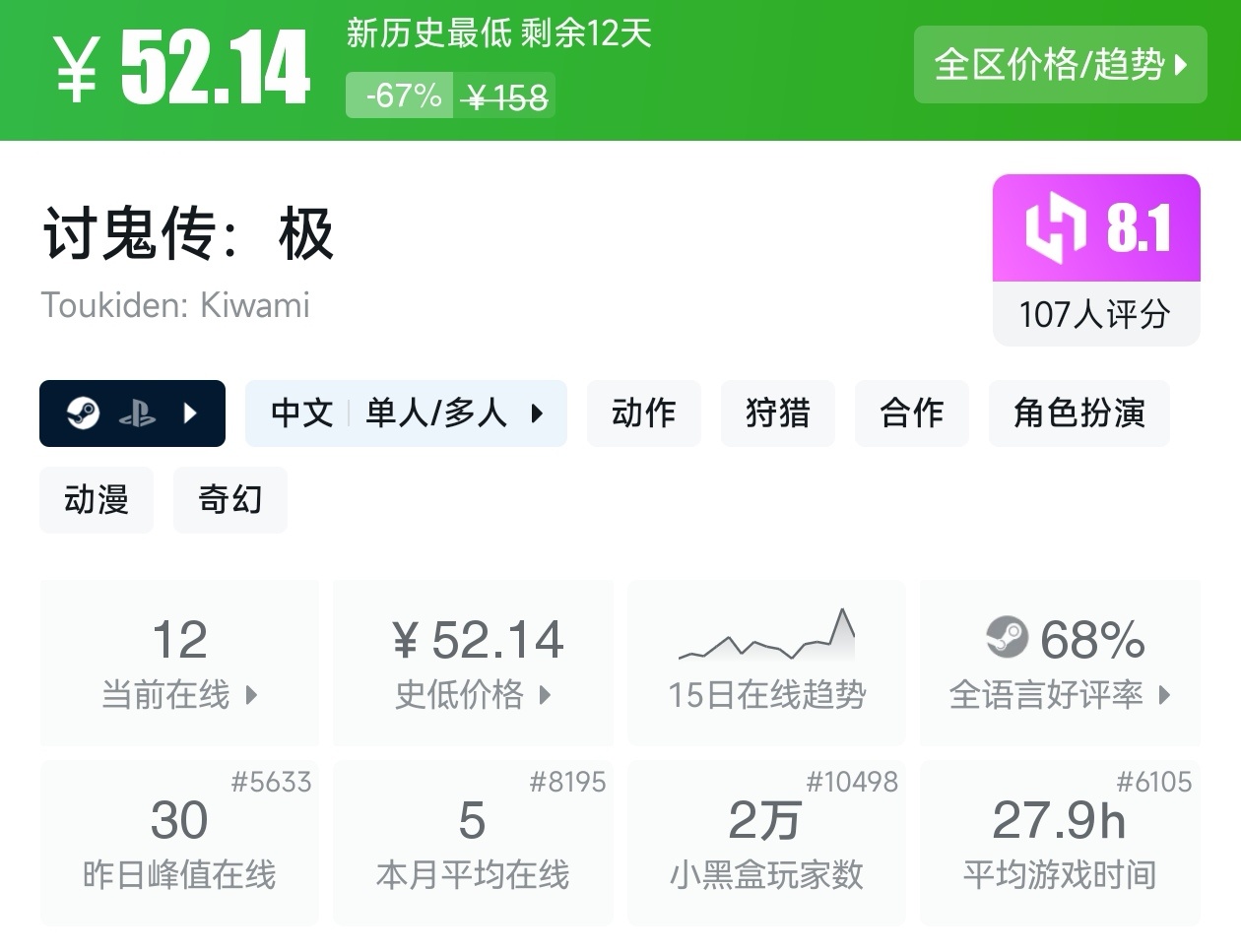The width and height of the screenshot is (1241, 952).
Task: Open 全语言好评率 review details
Action: point(1060,663)
